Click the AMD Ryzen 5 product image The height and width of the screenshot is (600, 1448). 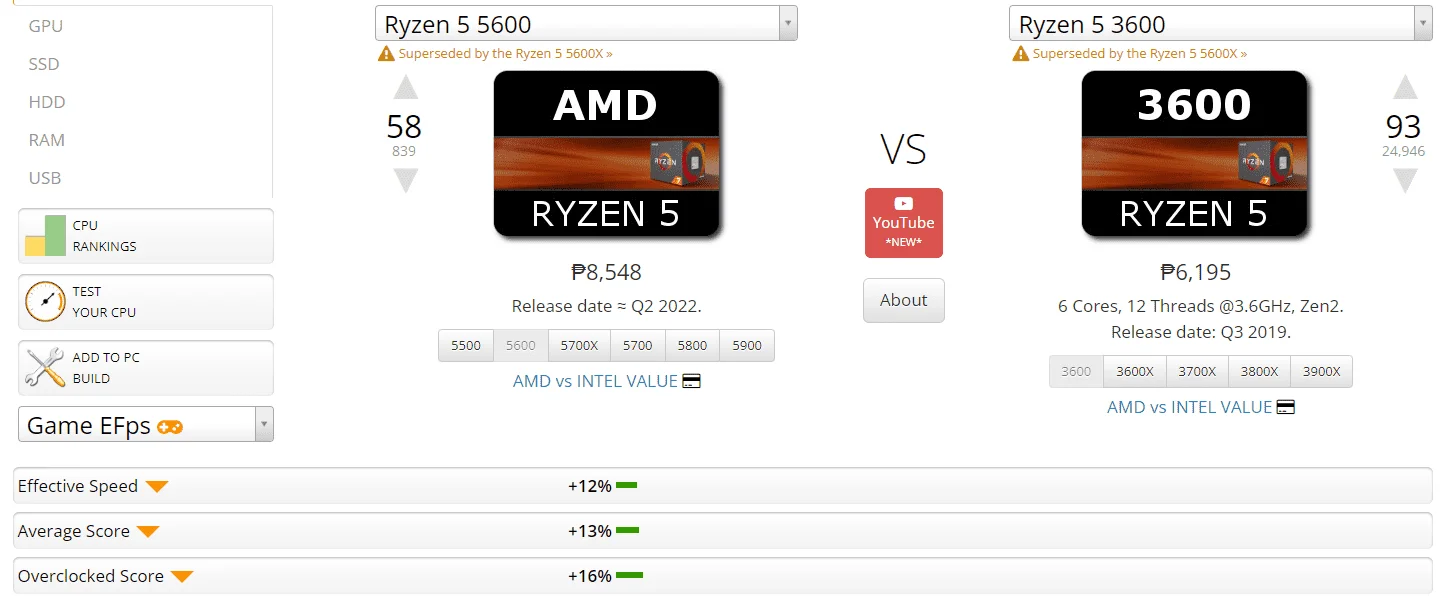606,154
